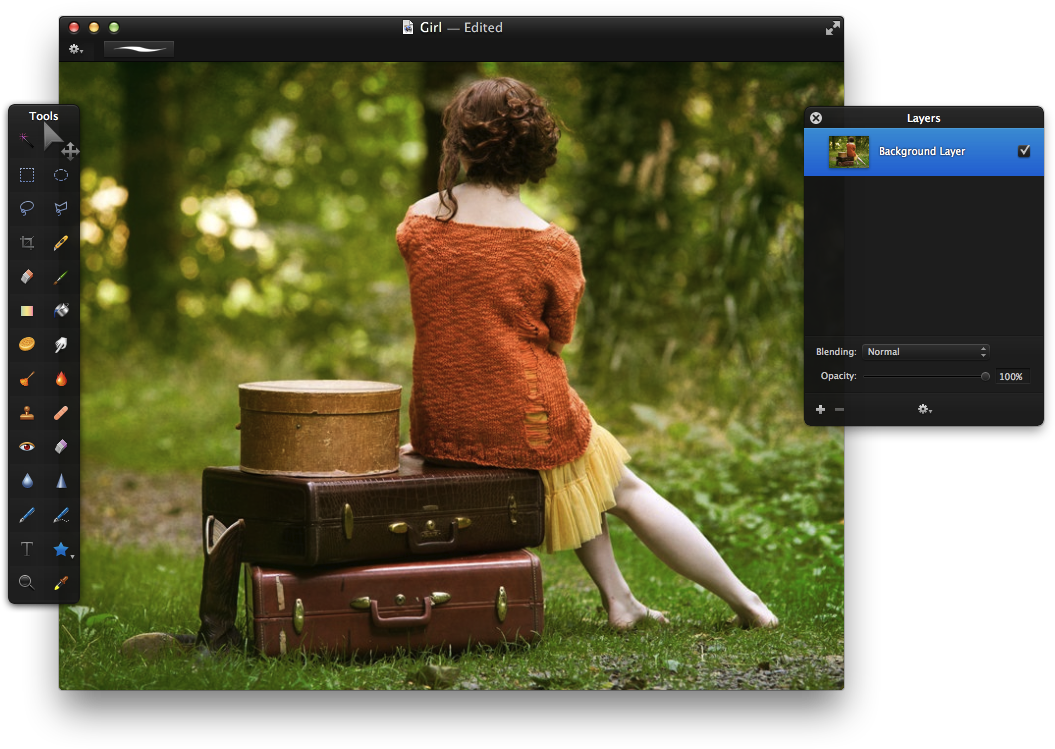1055x749 pixels.
Task: Click the Opacity slider handle
Action: [x=985, y=377]
